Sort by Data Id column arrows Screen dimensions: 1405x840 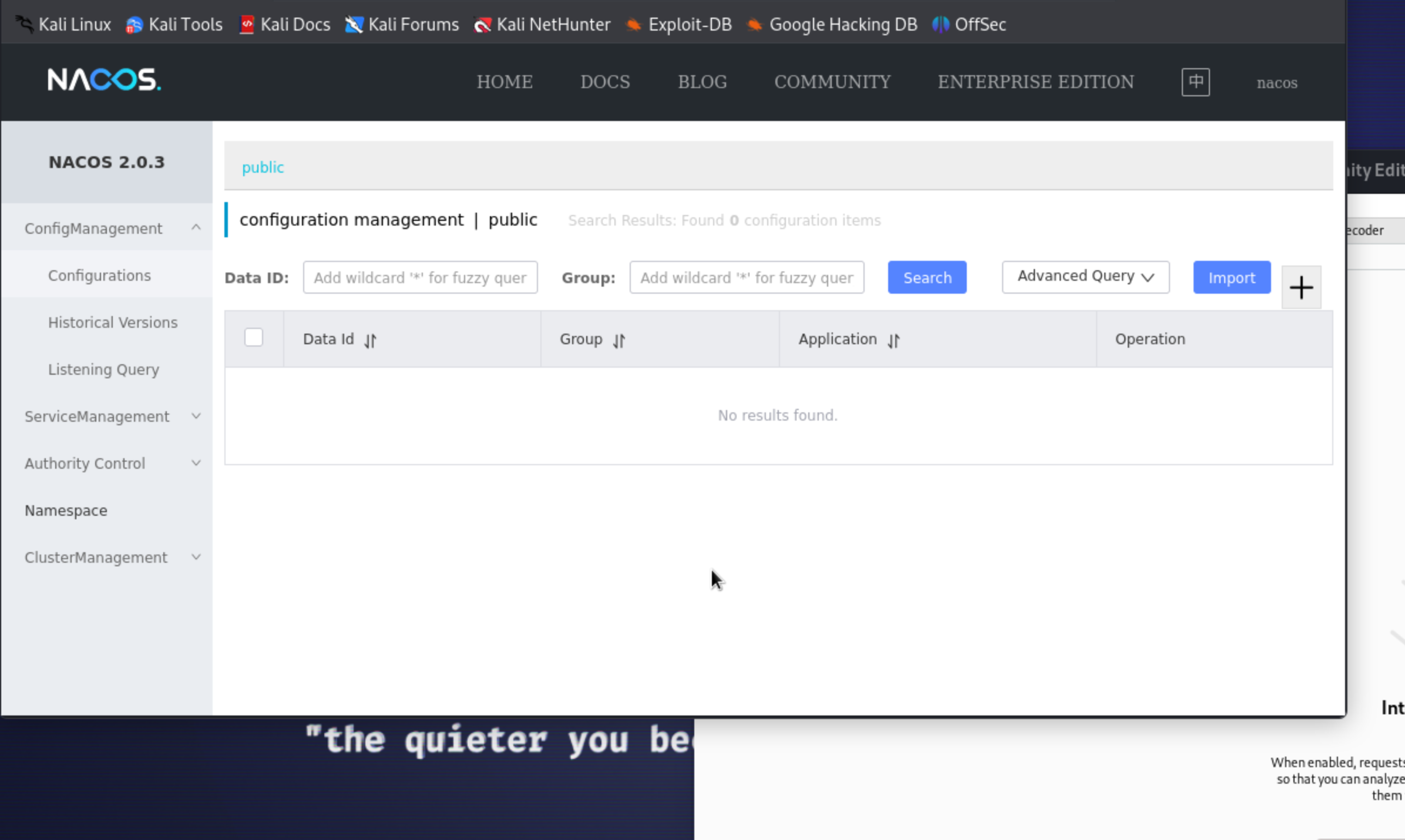[x=370, y=340]
